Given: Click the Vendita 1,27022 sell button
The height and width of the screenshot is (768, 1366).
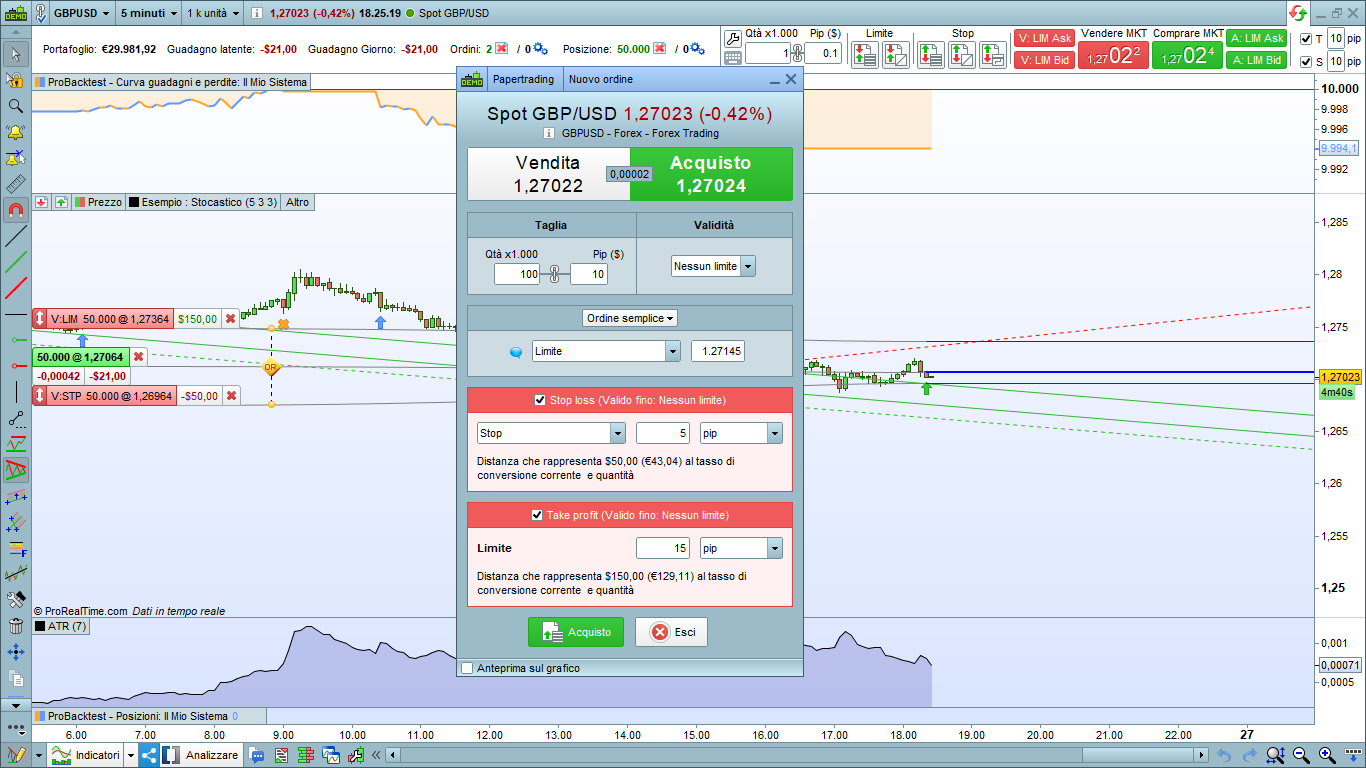Looking at the screenshot, I should [548, 174].
